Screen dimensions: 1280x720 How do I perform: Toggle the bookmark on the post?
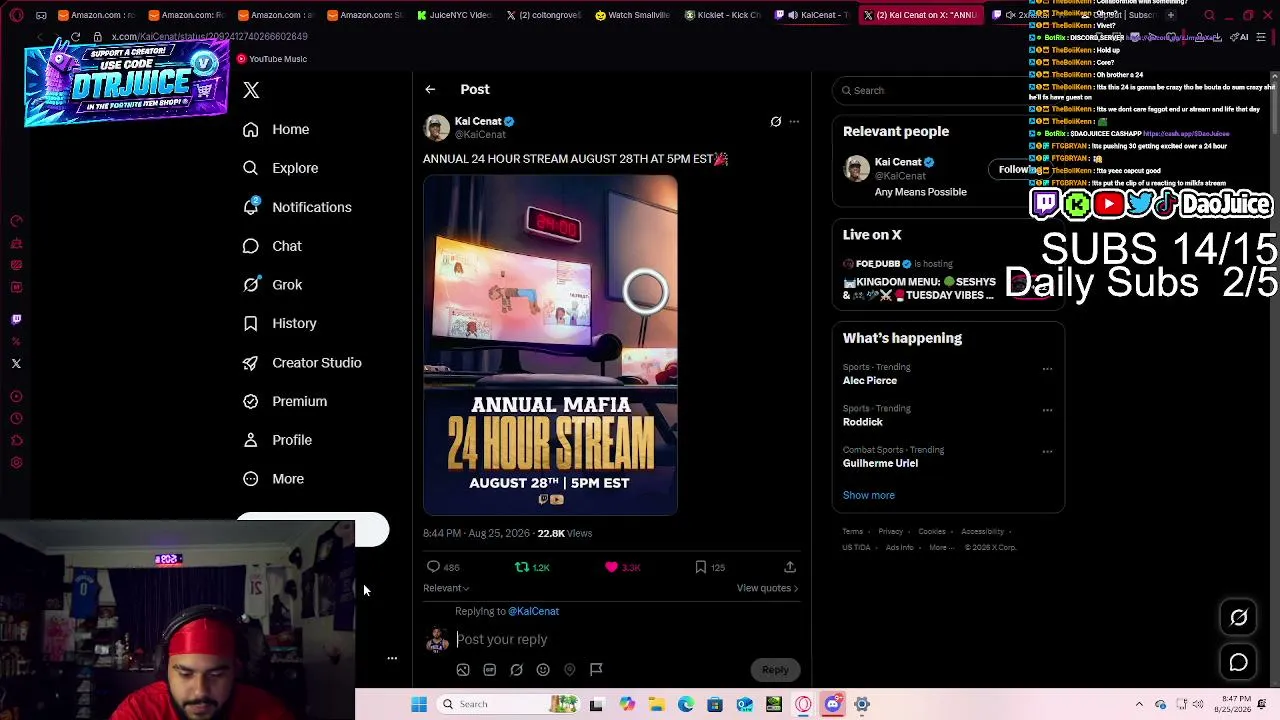coord(701,567)
